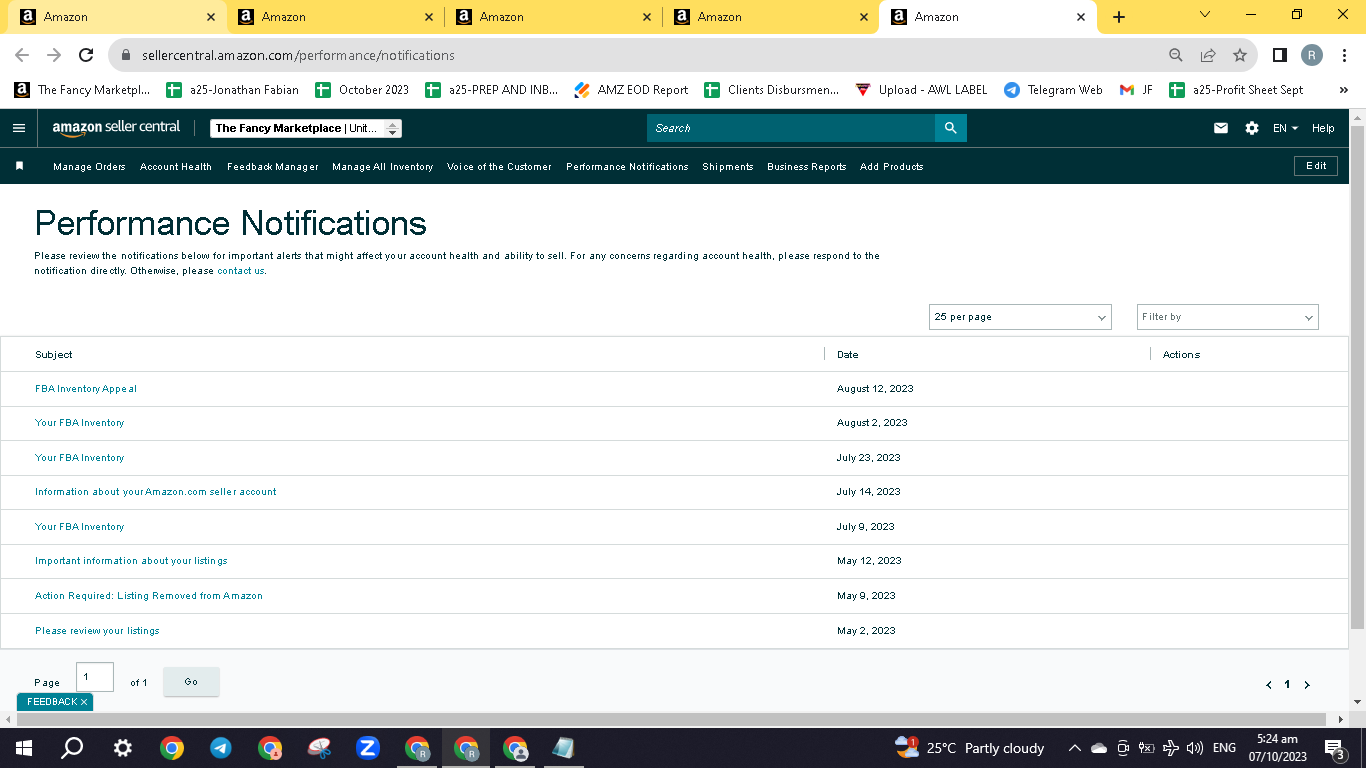
Task: Click the Go button next to the page number
Action: (191, 682)
